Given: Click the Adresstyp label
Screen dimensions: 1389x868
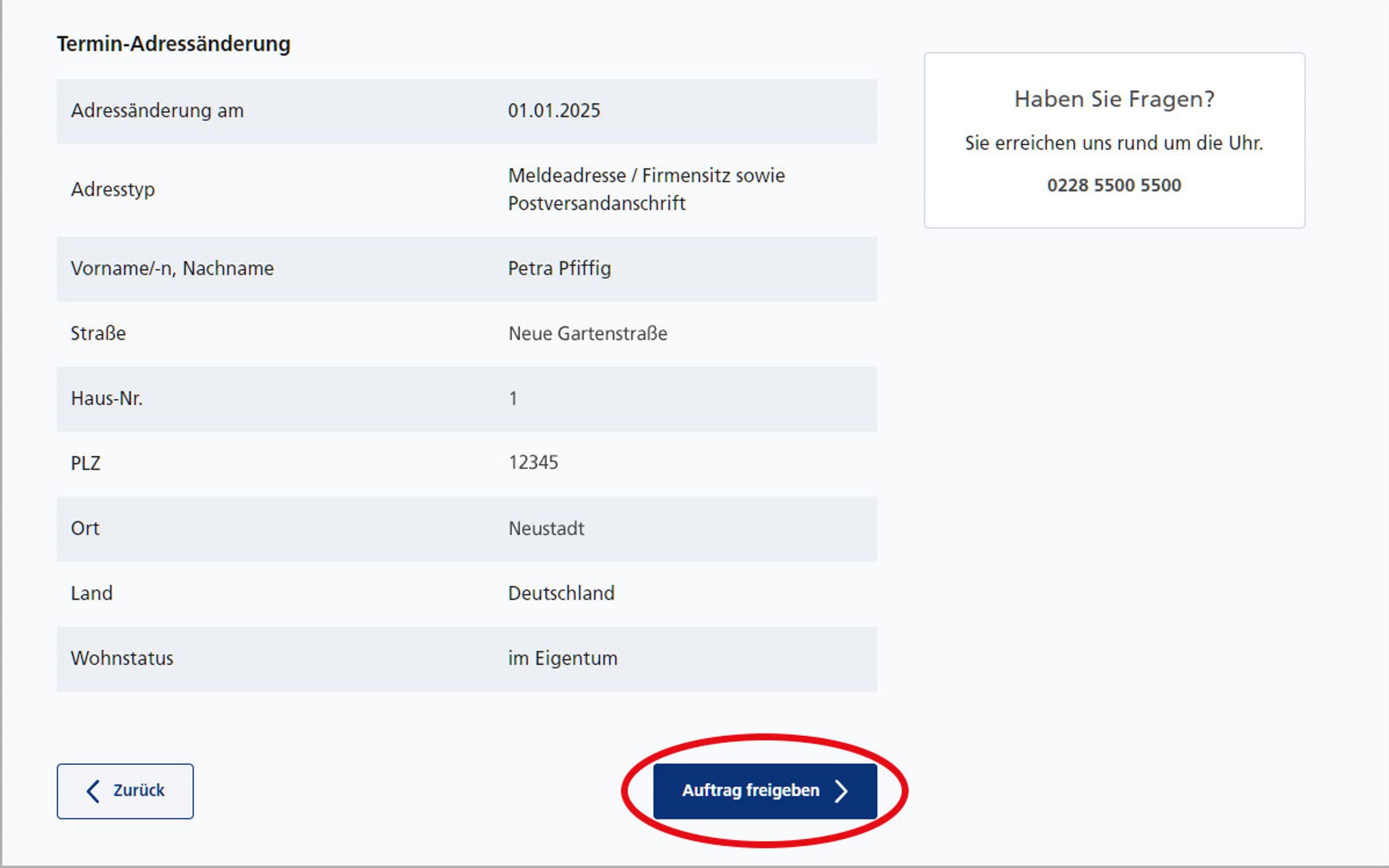Looking at the screenshot, I should [112, 189].
